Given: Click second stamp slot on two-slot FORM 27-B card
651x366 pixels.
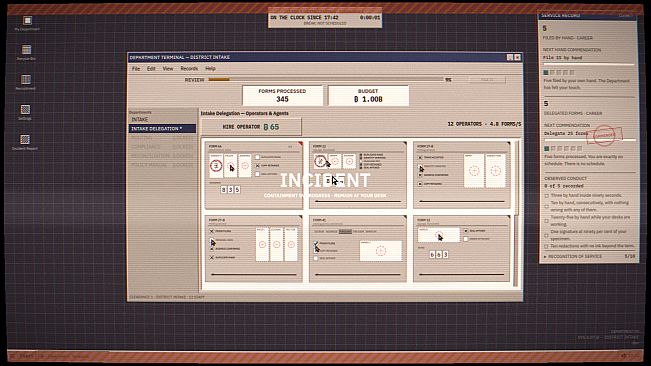Looking at the screenshot, I should pos(495,171).
